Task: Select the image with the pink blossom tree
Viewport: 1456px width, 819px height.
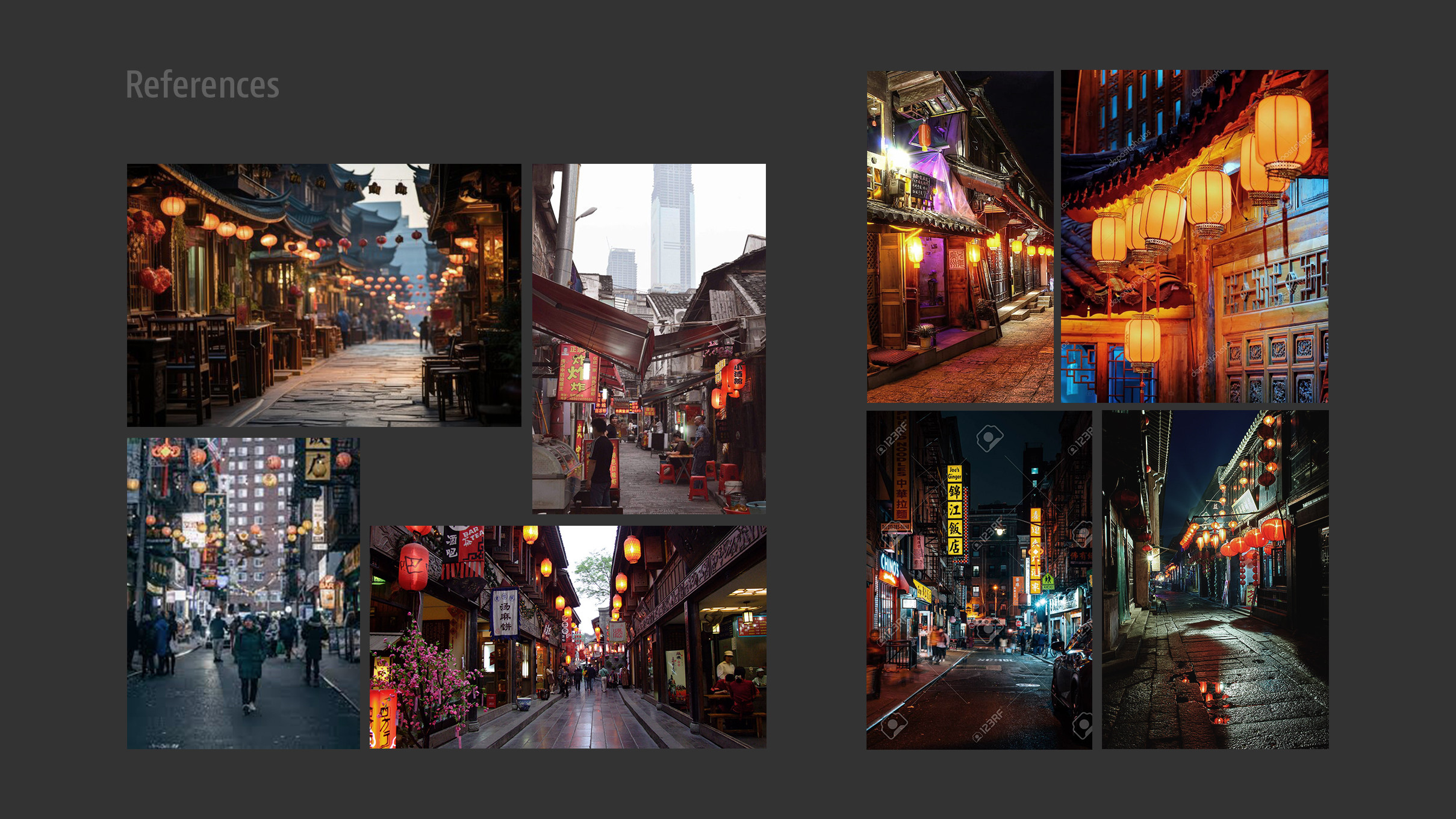Action: [x=568, y=637]
